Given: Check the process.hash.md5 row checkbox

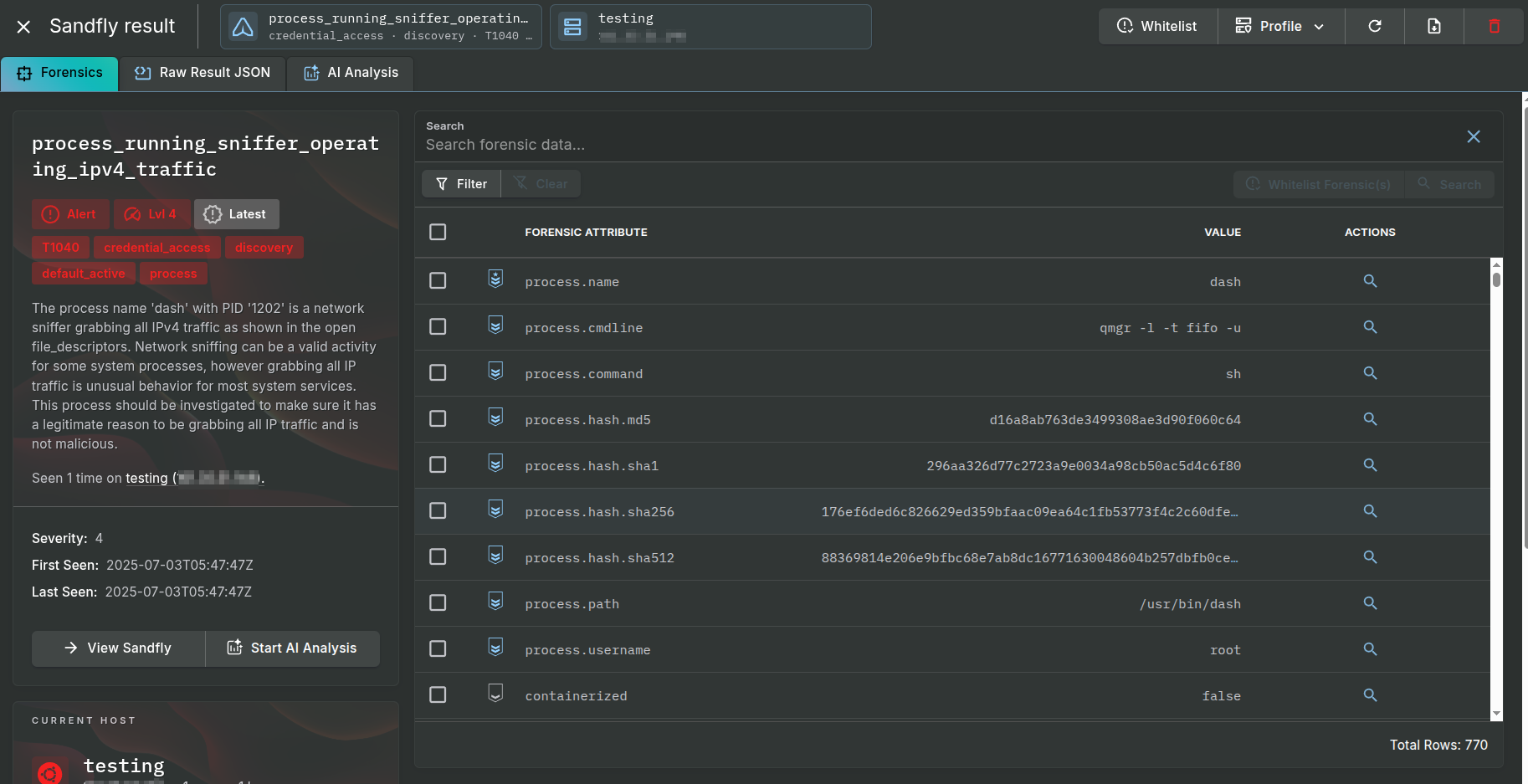Looking at the screenshot, I should [438, 418].
